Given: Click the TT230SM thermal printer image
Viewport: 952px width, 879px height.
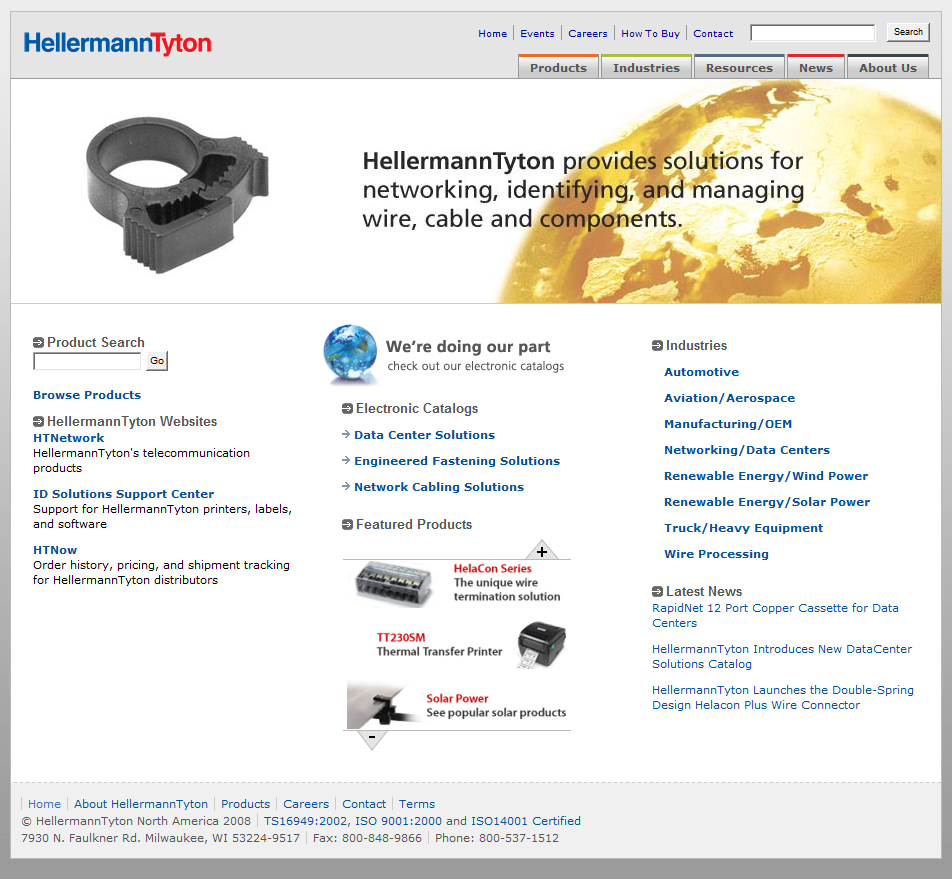Looking at the screenshot, I should tap(540, 645).
